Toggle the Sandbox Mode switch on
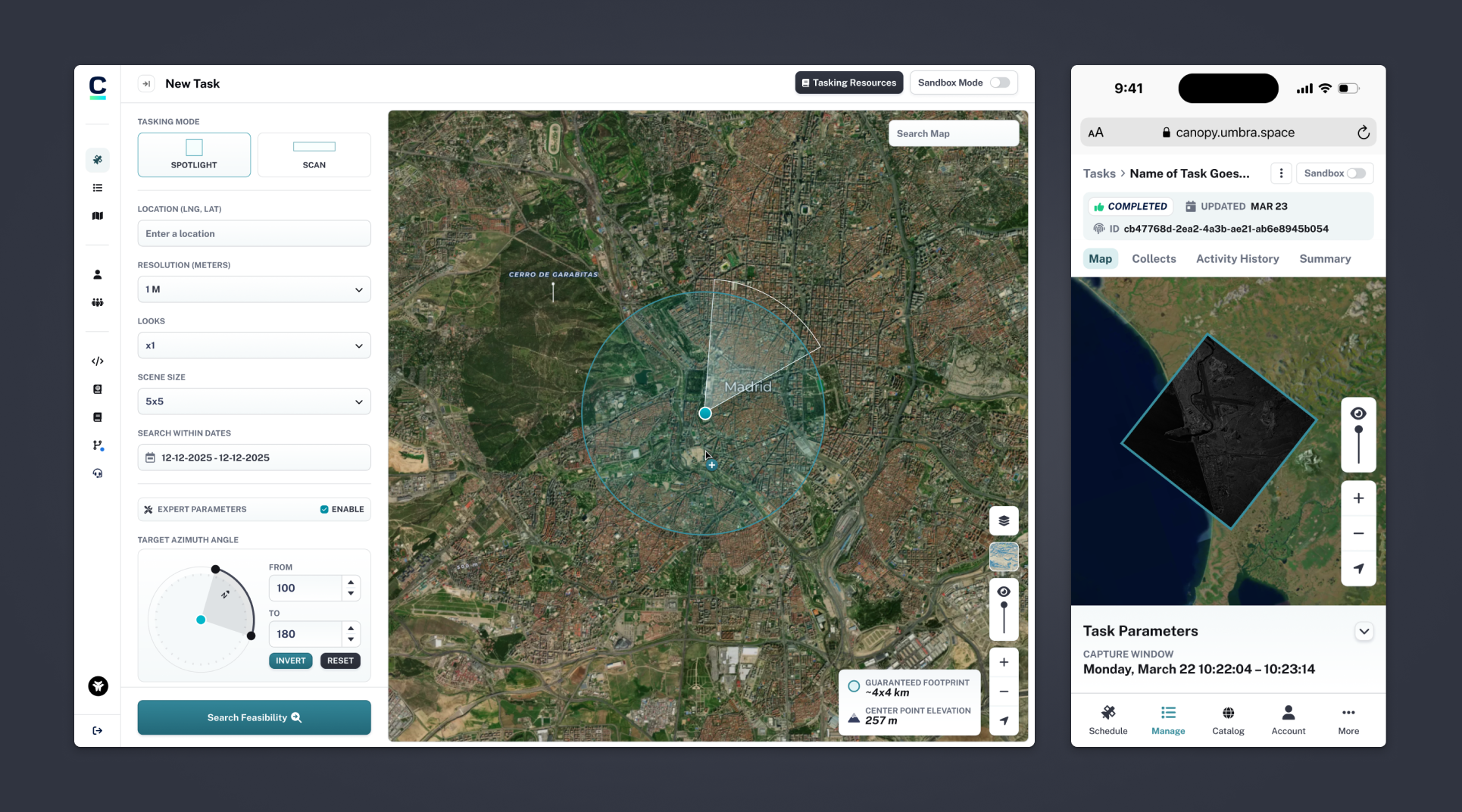 (x=1000, y=83)
